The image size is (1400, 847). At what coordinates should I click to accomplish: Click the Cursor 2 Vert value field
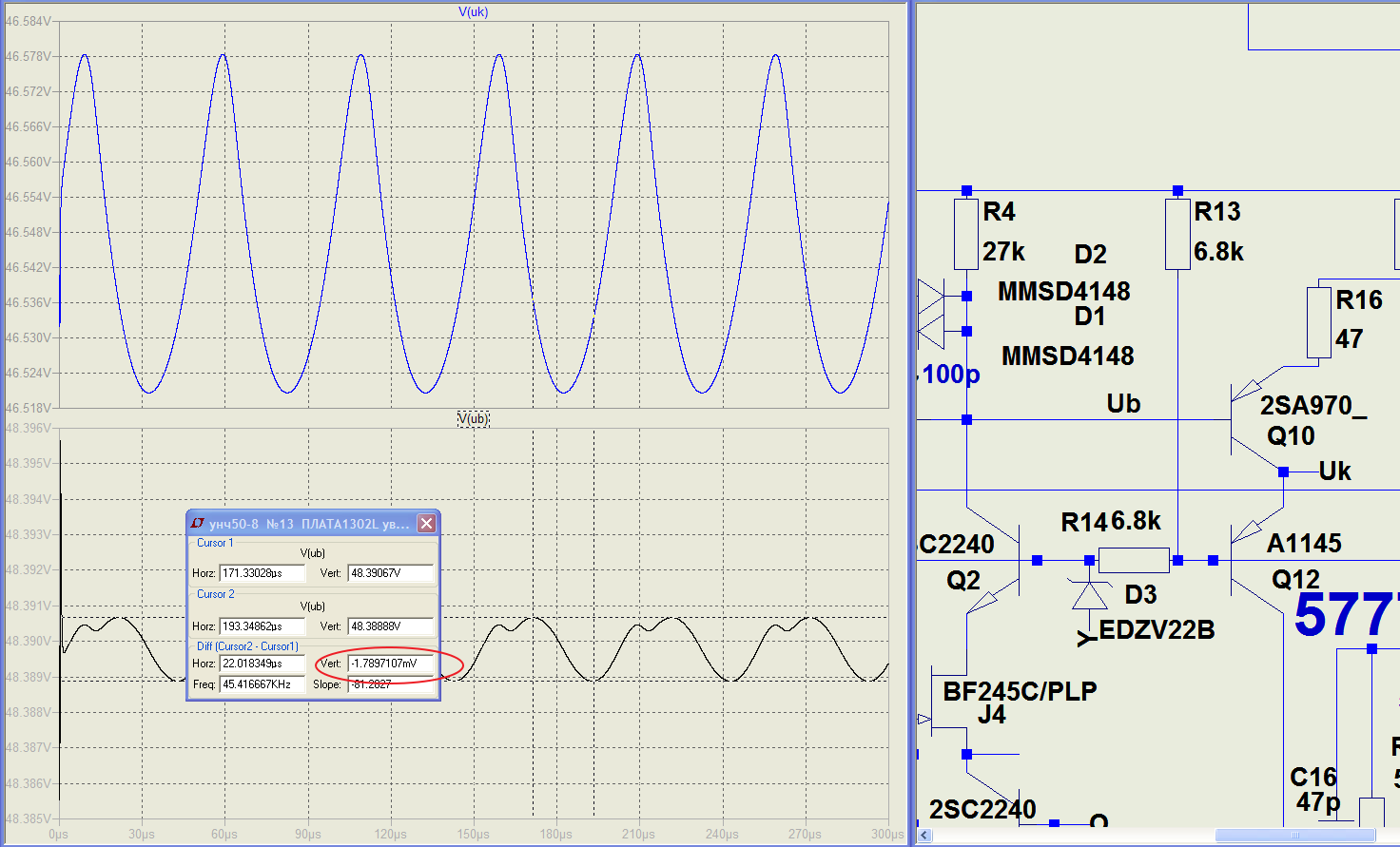coord(390,626)
